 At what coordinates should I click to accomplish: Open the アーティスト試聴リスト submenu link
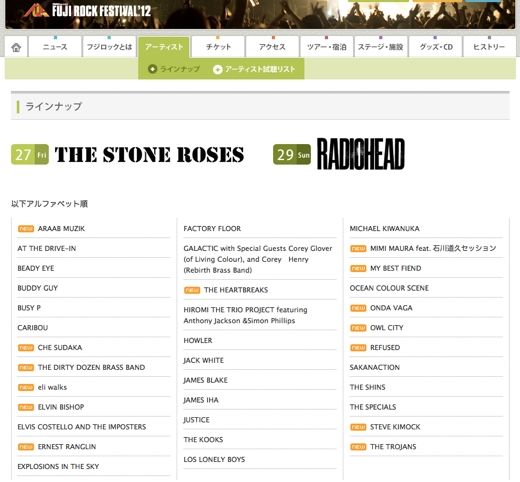point(260,69)
